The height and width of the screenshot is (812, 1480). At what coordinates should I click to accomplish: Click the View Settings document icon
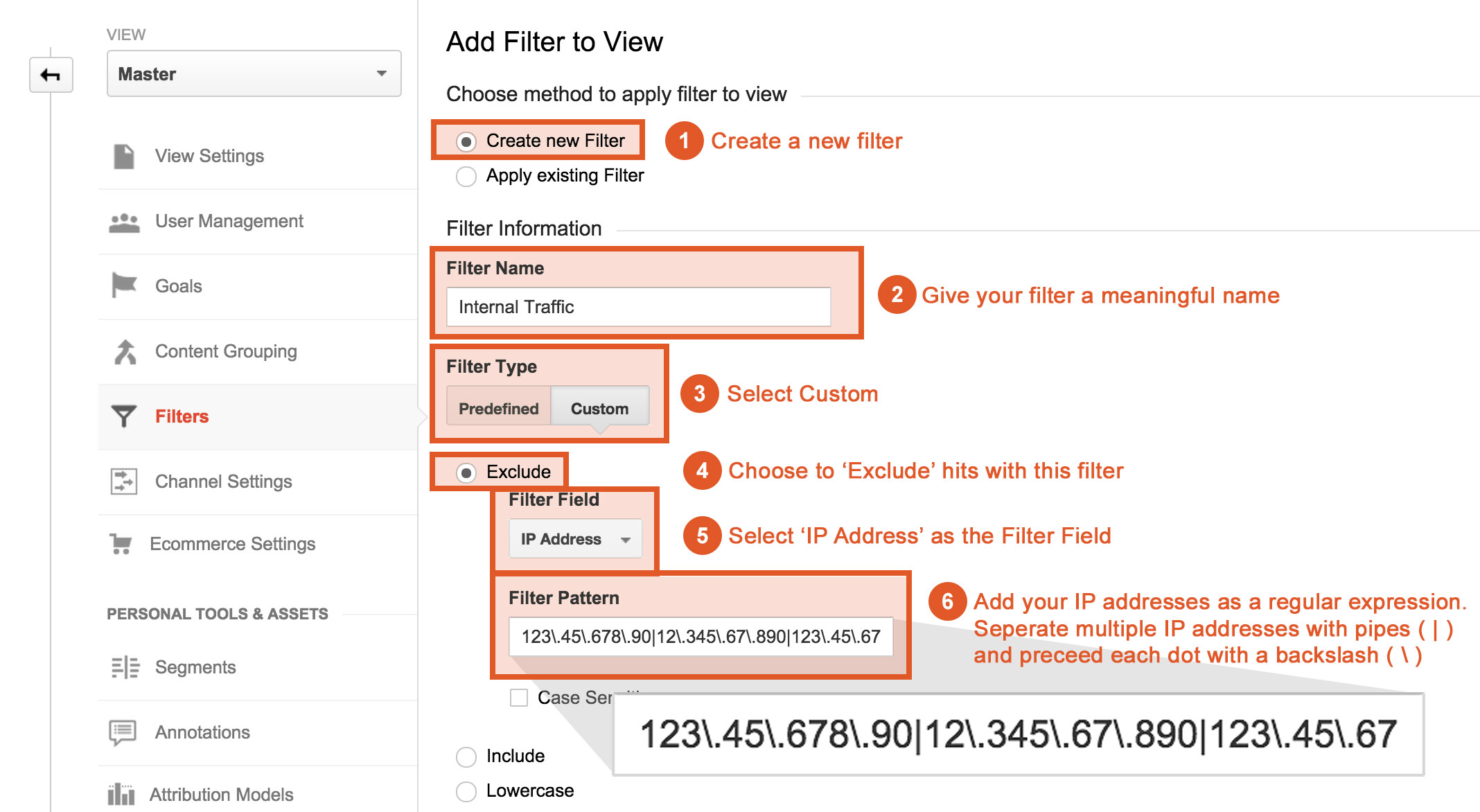click(x=124, y=157)
